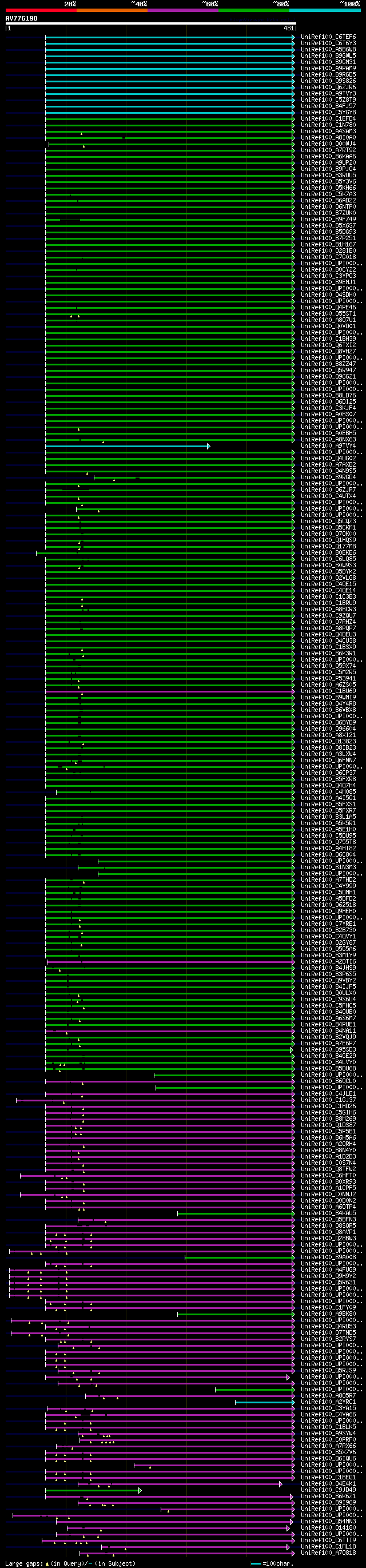Select the UniRef100_B9A008 label
366x1568 pixels.
[x=328, y=1257]
